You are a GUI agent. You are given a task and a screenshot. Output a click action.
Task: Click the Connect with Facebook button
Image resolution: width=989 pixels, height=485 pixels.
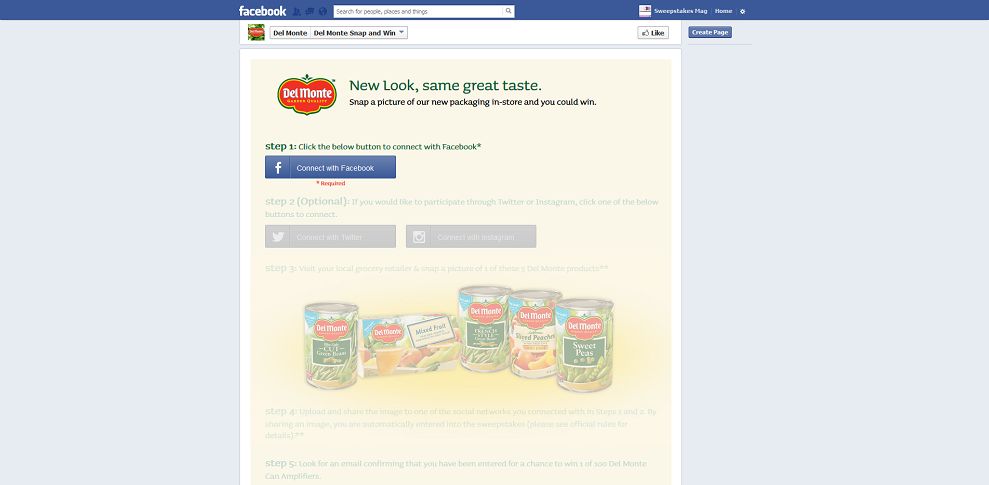pos(331,168)
